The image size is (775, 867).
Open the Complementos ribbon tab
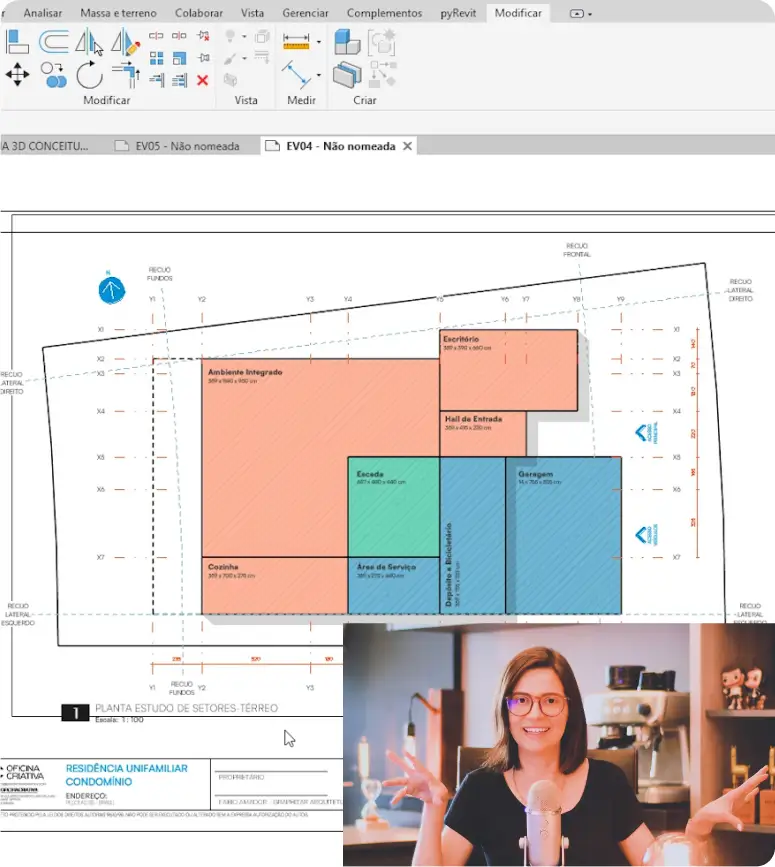pyautogui.click(x=384, y=13)
